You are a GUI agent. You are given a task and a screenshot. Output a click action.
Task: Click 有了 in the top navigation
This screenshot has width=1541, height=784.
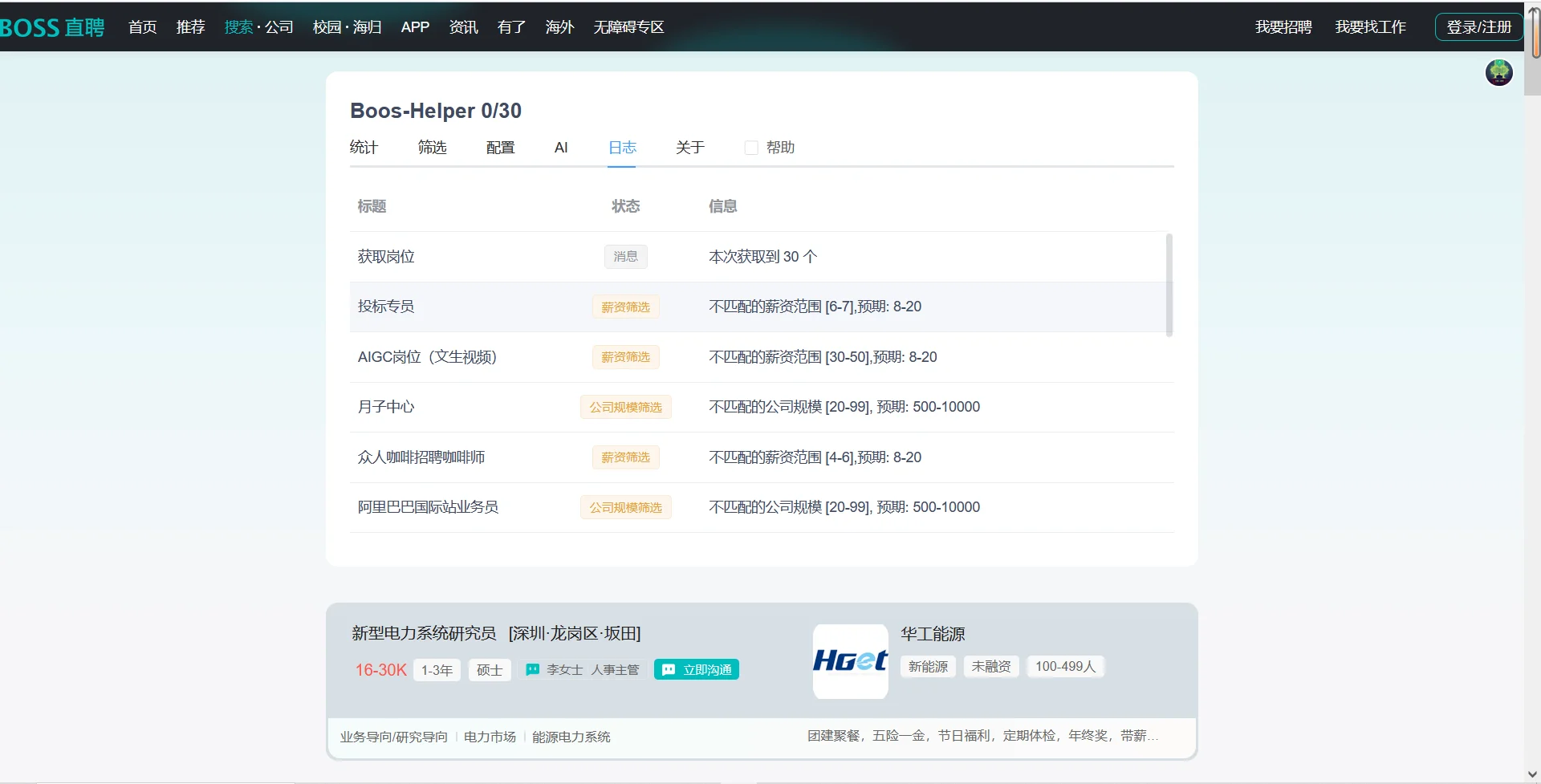click(x=511, y=27)
